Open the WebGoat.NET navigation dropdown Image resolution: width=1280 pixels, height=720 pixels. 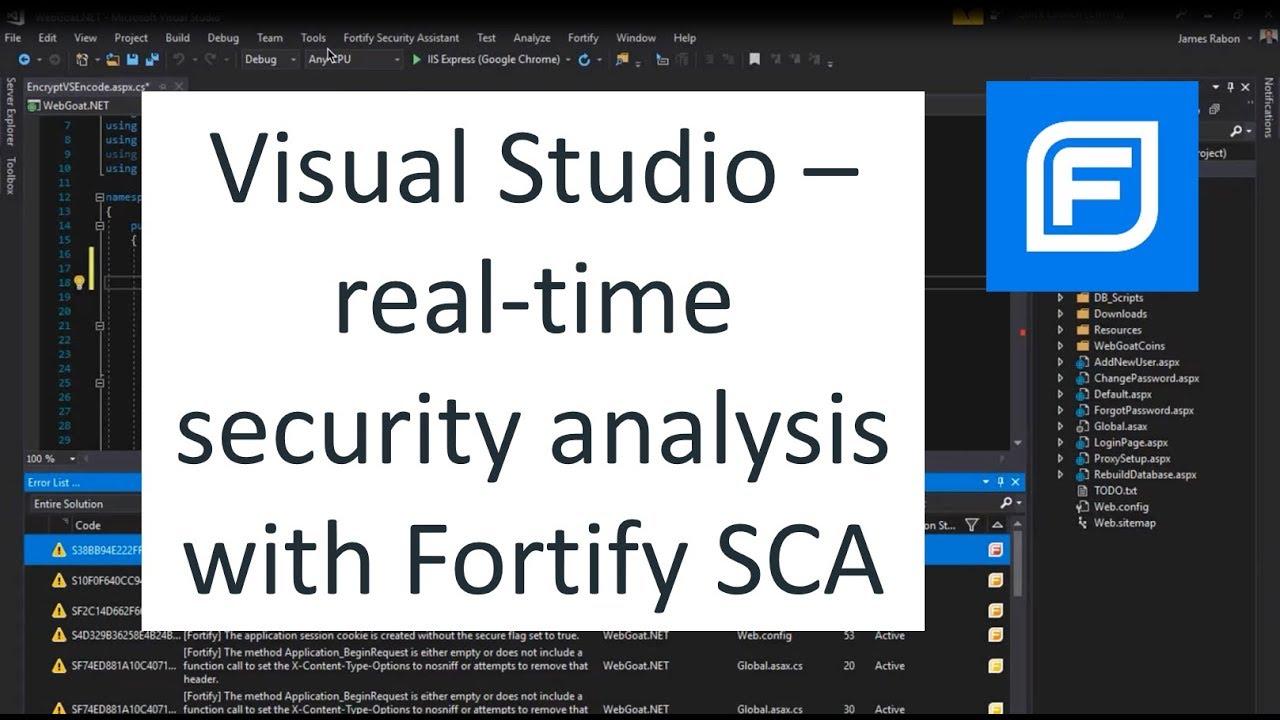pyautogui.click(x=80, y=105)
